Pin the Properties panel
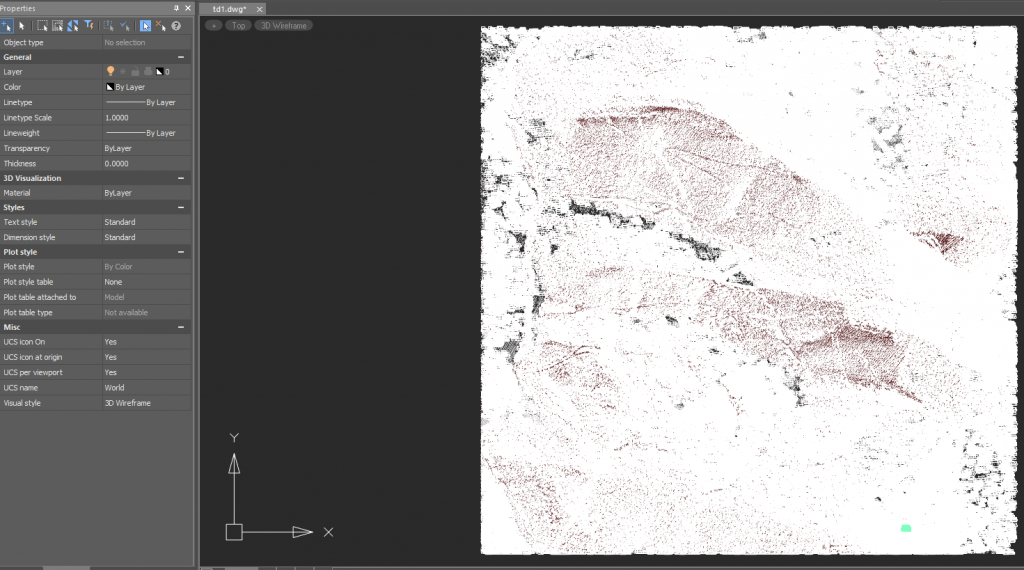 pyautogui.click(x=177, y=8)
